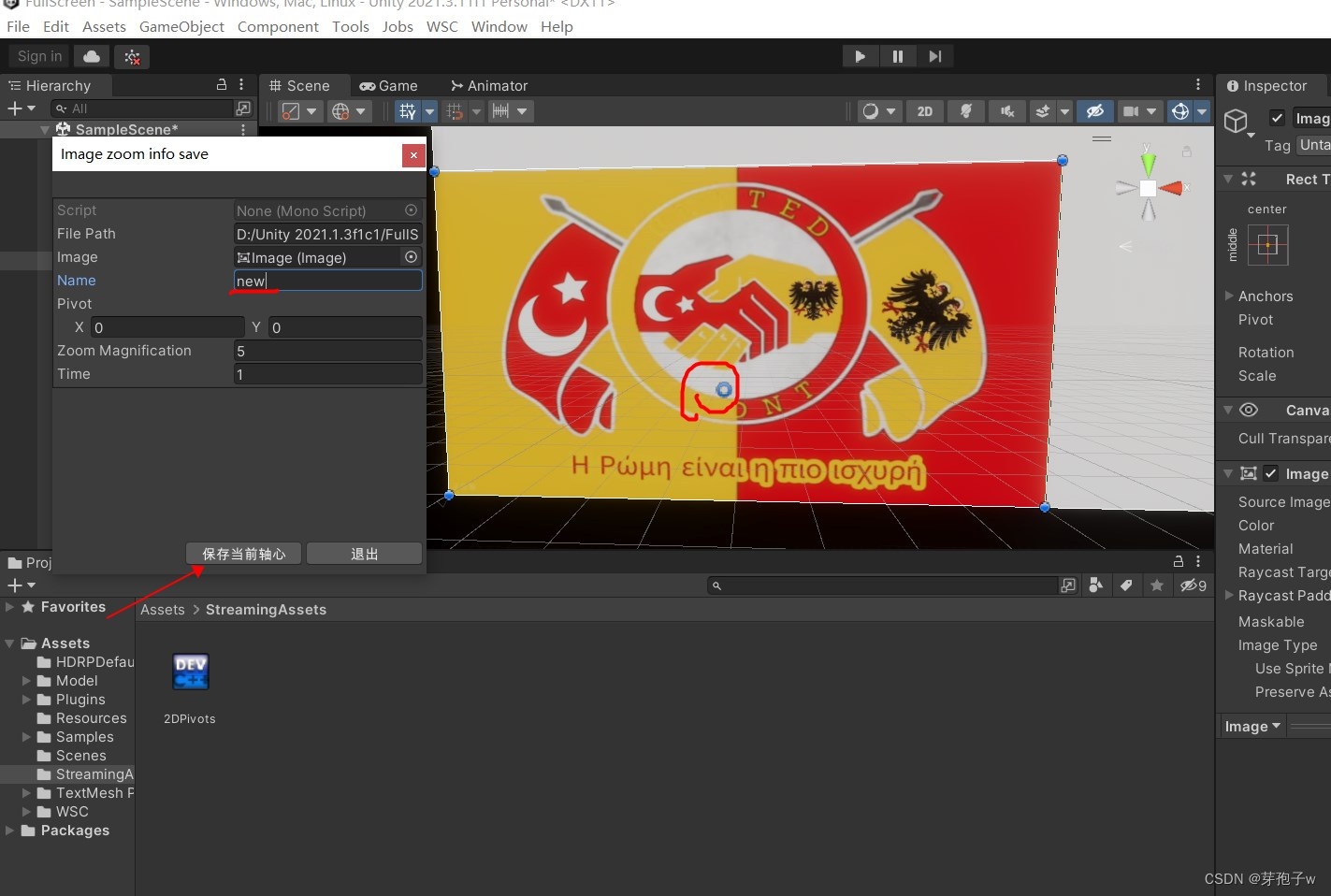1331x896 pixels.
Task: Toggle 2D view mode in the Scene toolbar
Action: 925,110
